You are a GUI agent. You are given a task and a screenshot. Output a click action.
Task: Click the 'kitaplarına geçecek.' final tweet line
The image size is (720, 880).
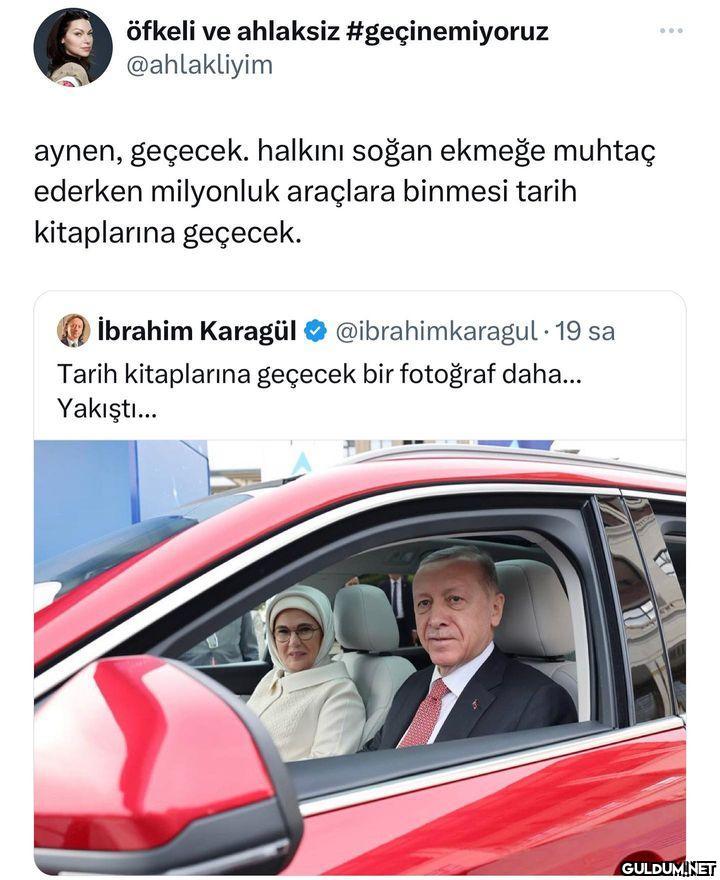click(x=168, y=233)
